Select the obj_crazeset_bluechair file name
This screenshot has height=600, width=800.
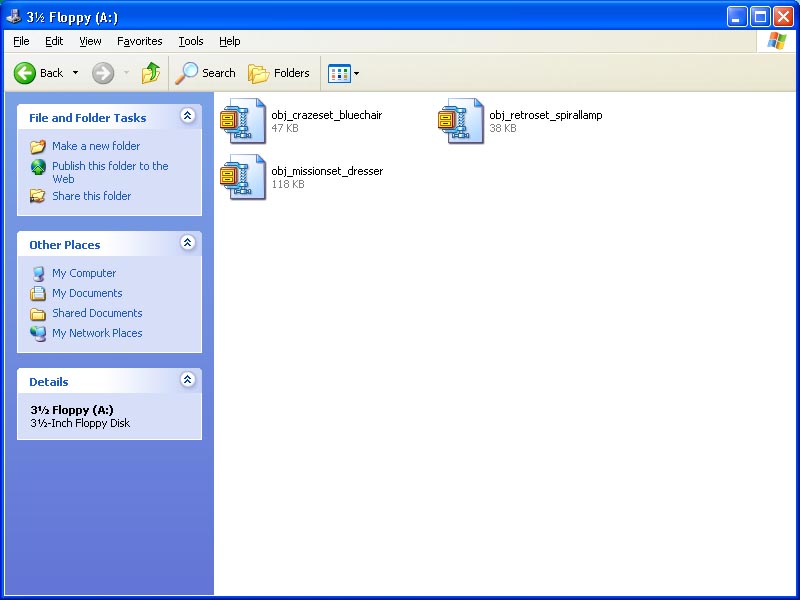[x=327, y=115]
